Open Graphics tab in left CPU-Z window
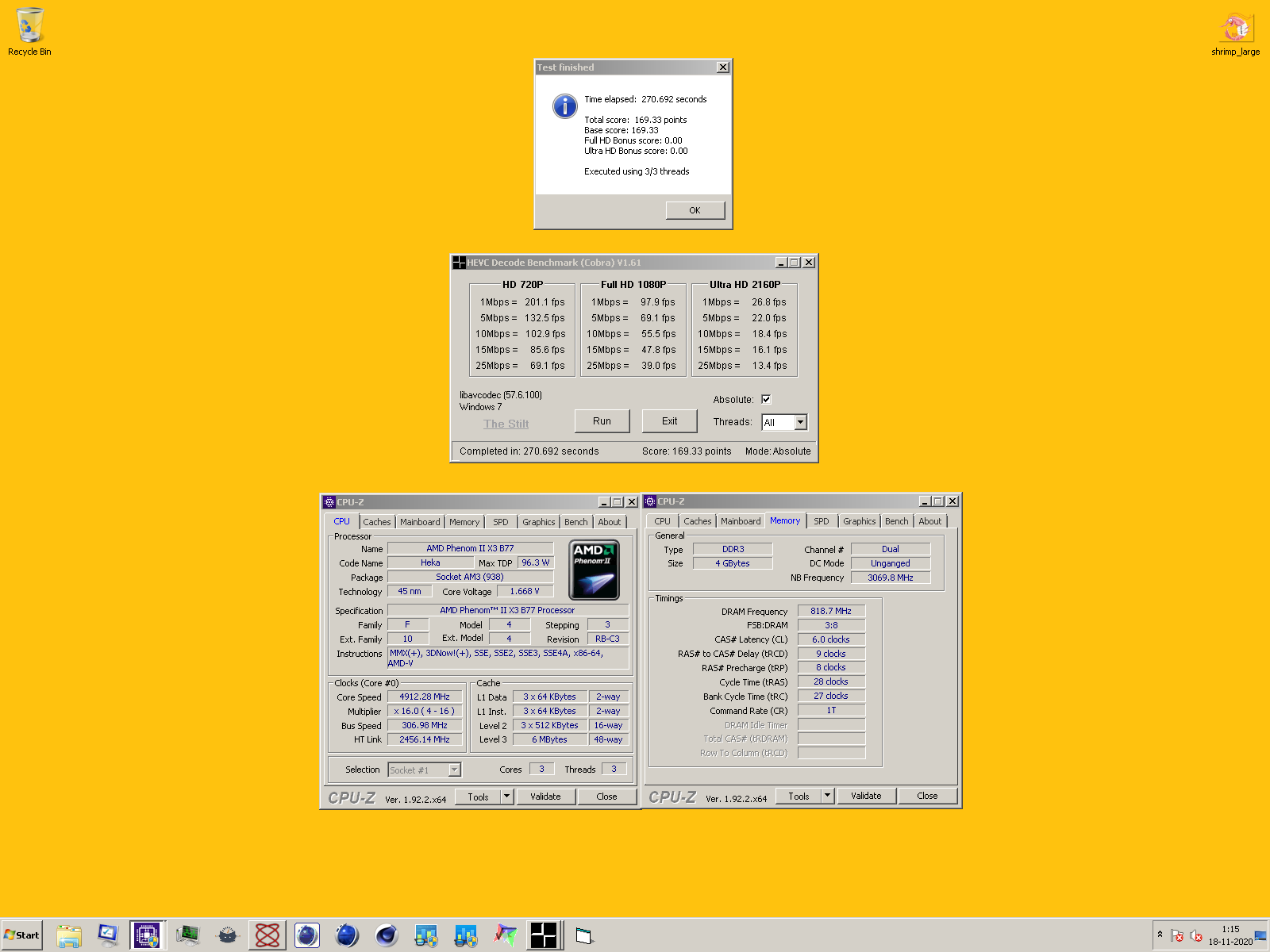The width and height of the screenshot is (1270, 952). (x=539, y=522)
